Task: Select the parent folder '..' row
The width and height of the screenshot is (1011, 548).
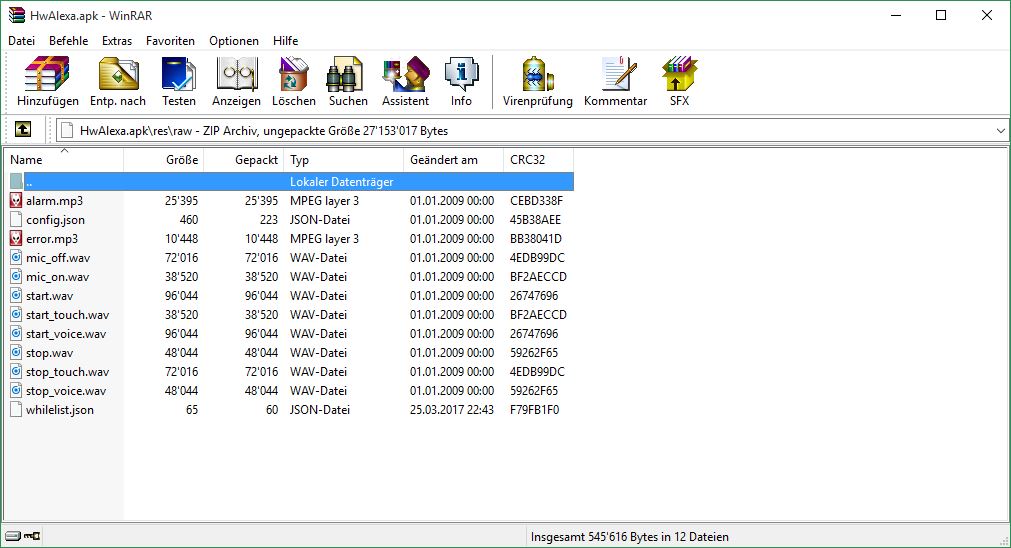Action: coord(289,182)
